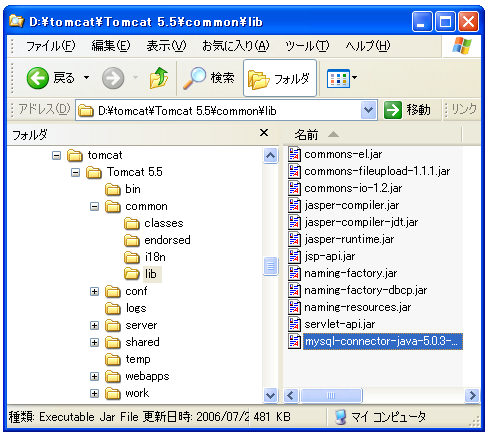Click the Links (リンク) toolbar label
The width and height of the screenshot is (487, 436).
point(464,109)
